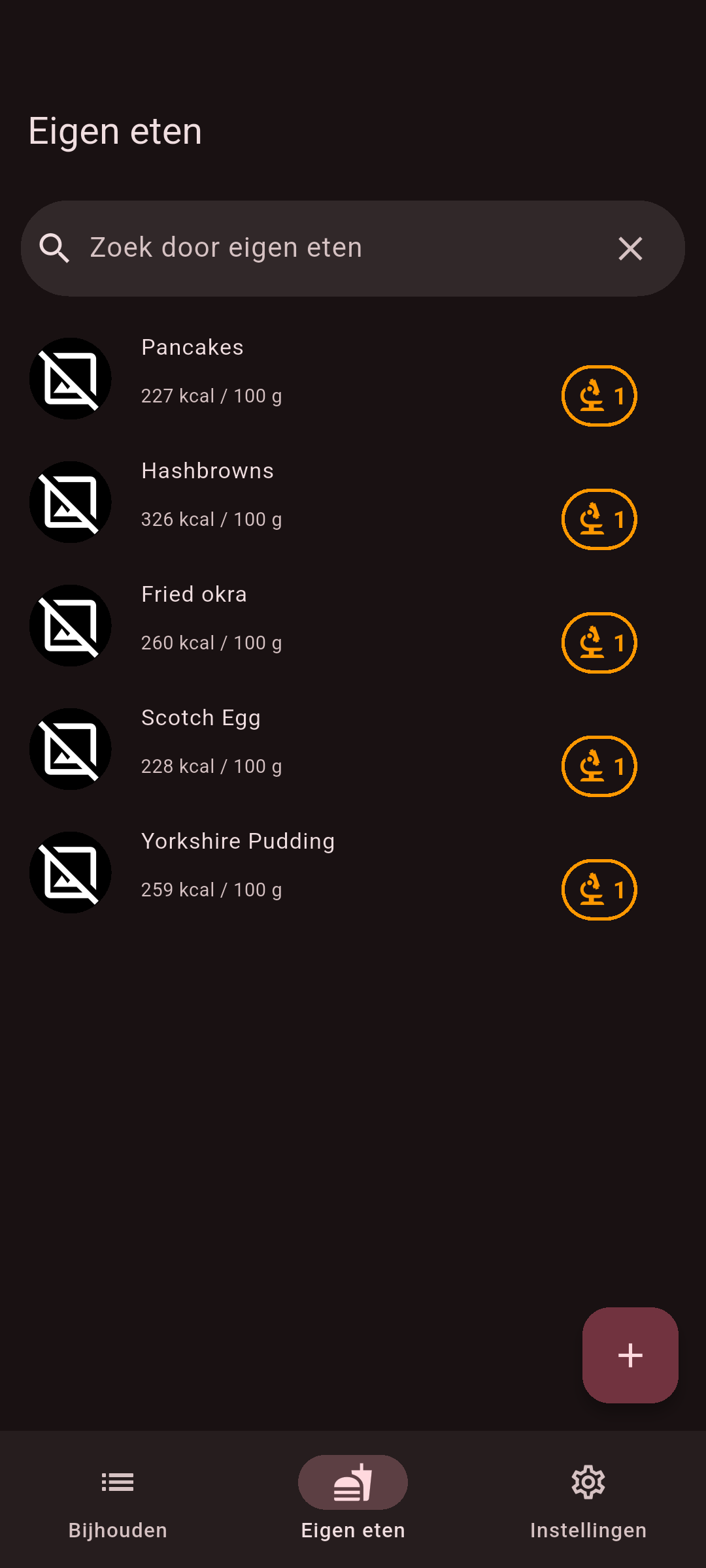Select the Eigen eten bottom tab
This screenshot has height=1568, width=706.
click(353, 1497)
